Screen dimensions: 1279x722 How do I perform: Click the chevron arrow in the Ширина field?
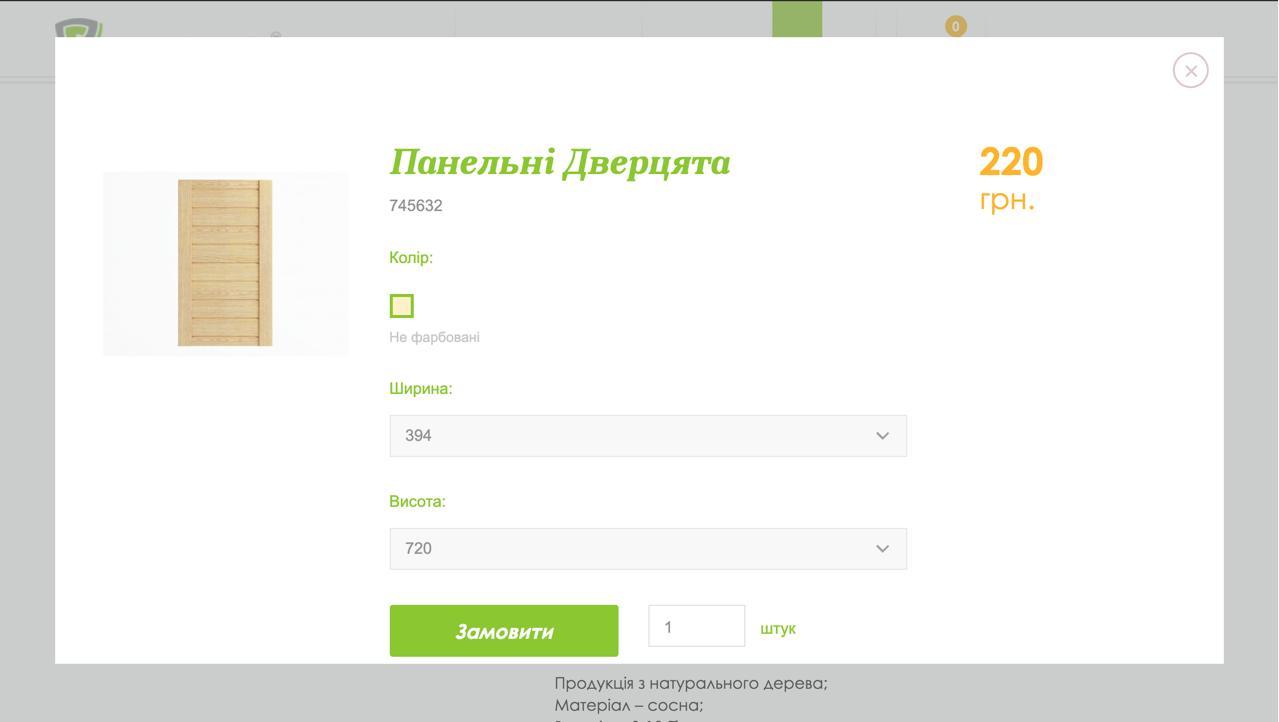(882, 436)
